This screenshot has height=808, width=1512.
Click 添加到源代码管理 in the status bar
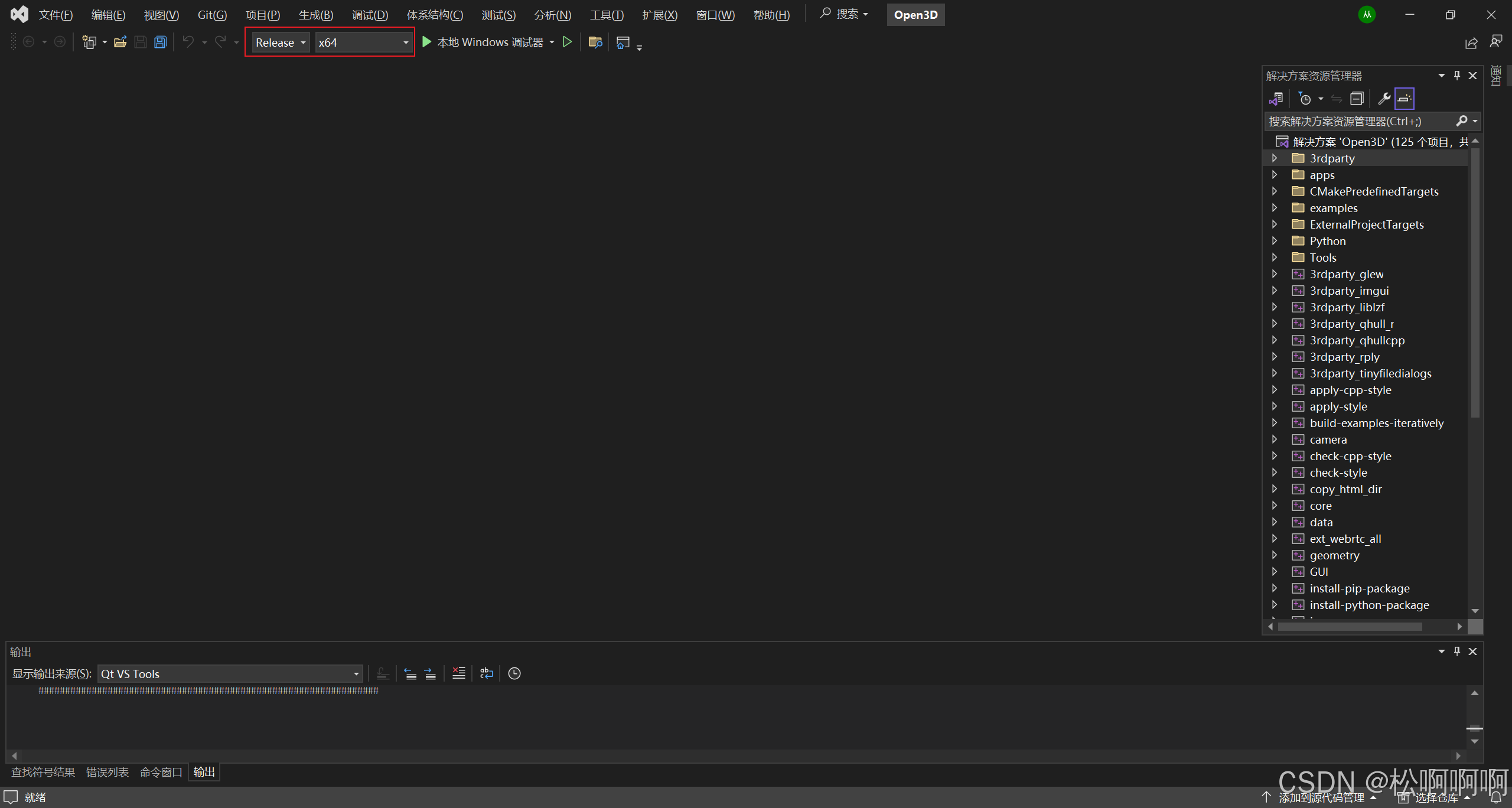tap(1323, 797)
